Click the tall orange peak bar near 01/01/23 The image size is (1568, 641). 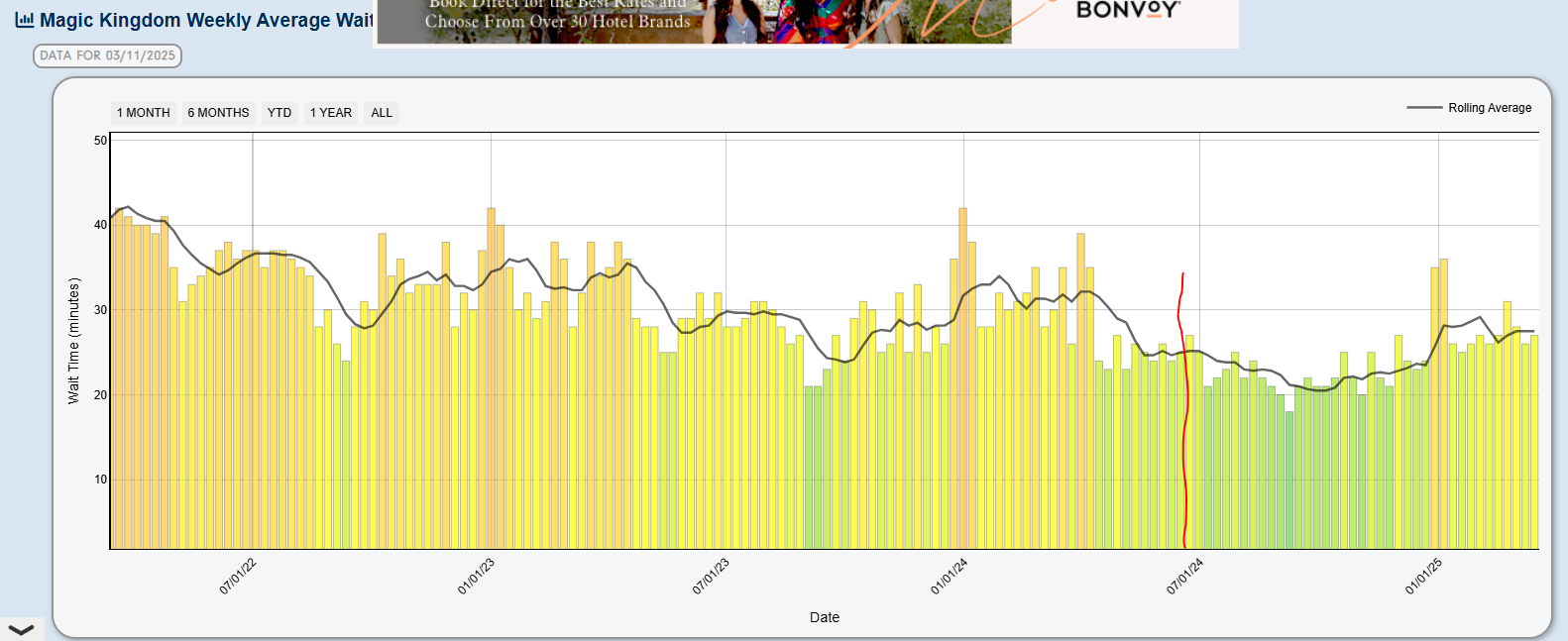pos(491,376)
